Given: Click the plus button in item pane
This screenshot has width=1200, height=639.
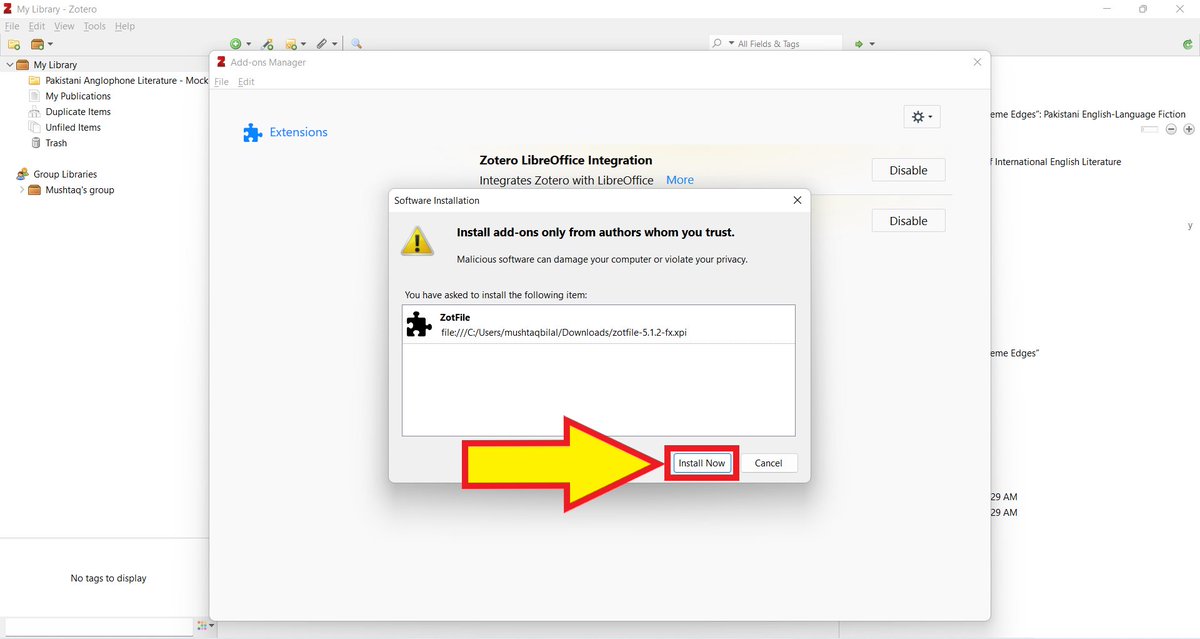Looking at the screenshot, I should 1189,129.
